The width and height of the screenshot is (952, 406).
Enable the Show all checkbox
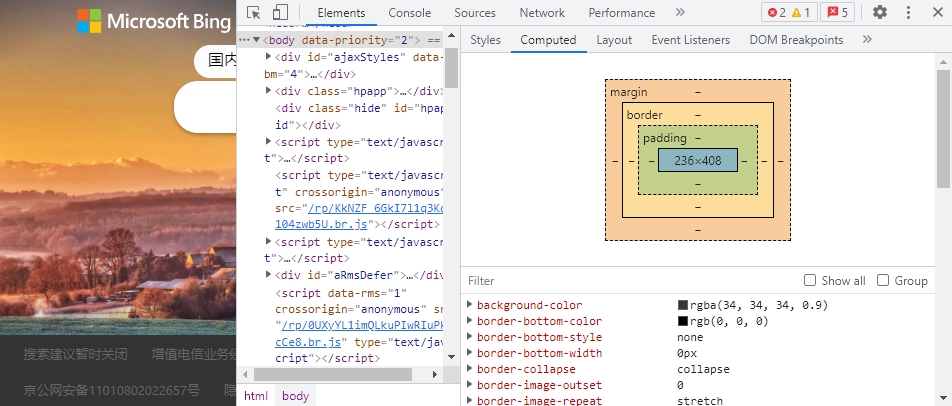pyautogui.click(x=810, y=281)
